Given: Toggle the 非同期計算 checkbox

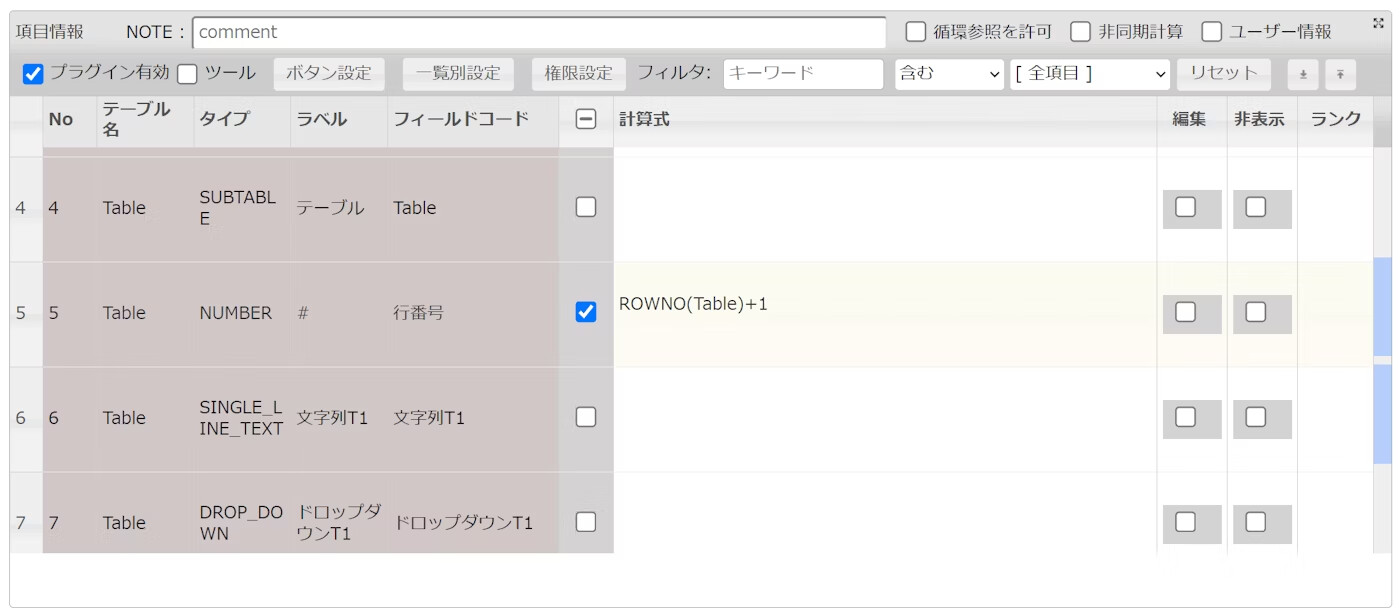Looking at the screenshot, I should [1080, 32].
